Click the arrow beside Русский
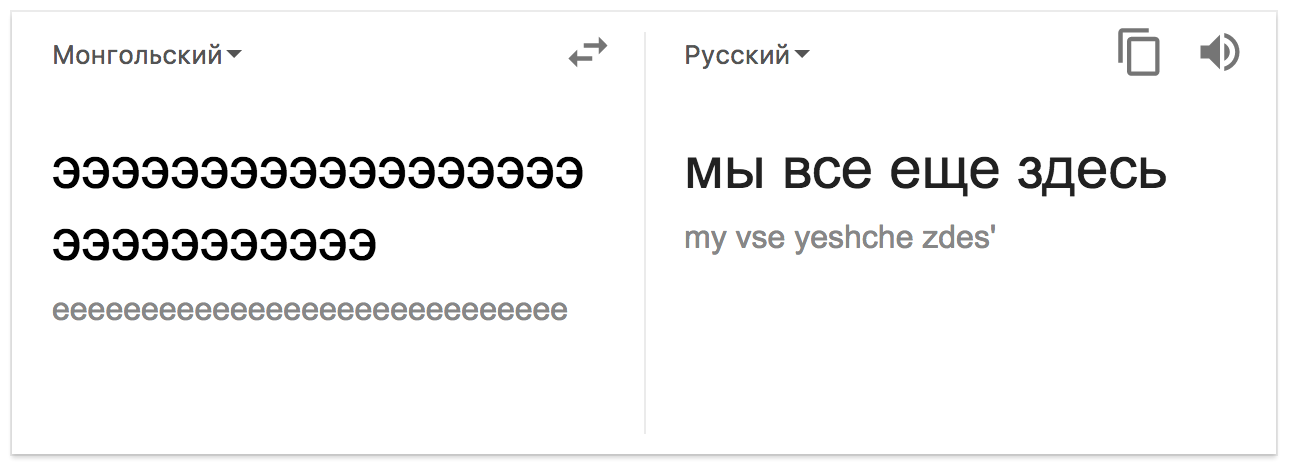The height and width of the screenshot is (464, 1292). pyautogui.click(x=802, y=55)
